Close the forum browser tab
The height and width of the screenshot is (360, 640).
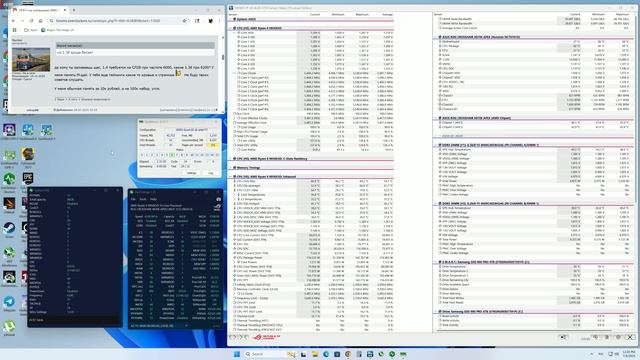pos(65,10)
